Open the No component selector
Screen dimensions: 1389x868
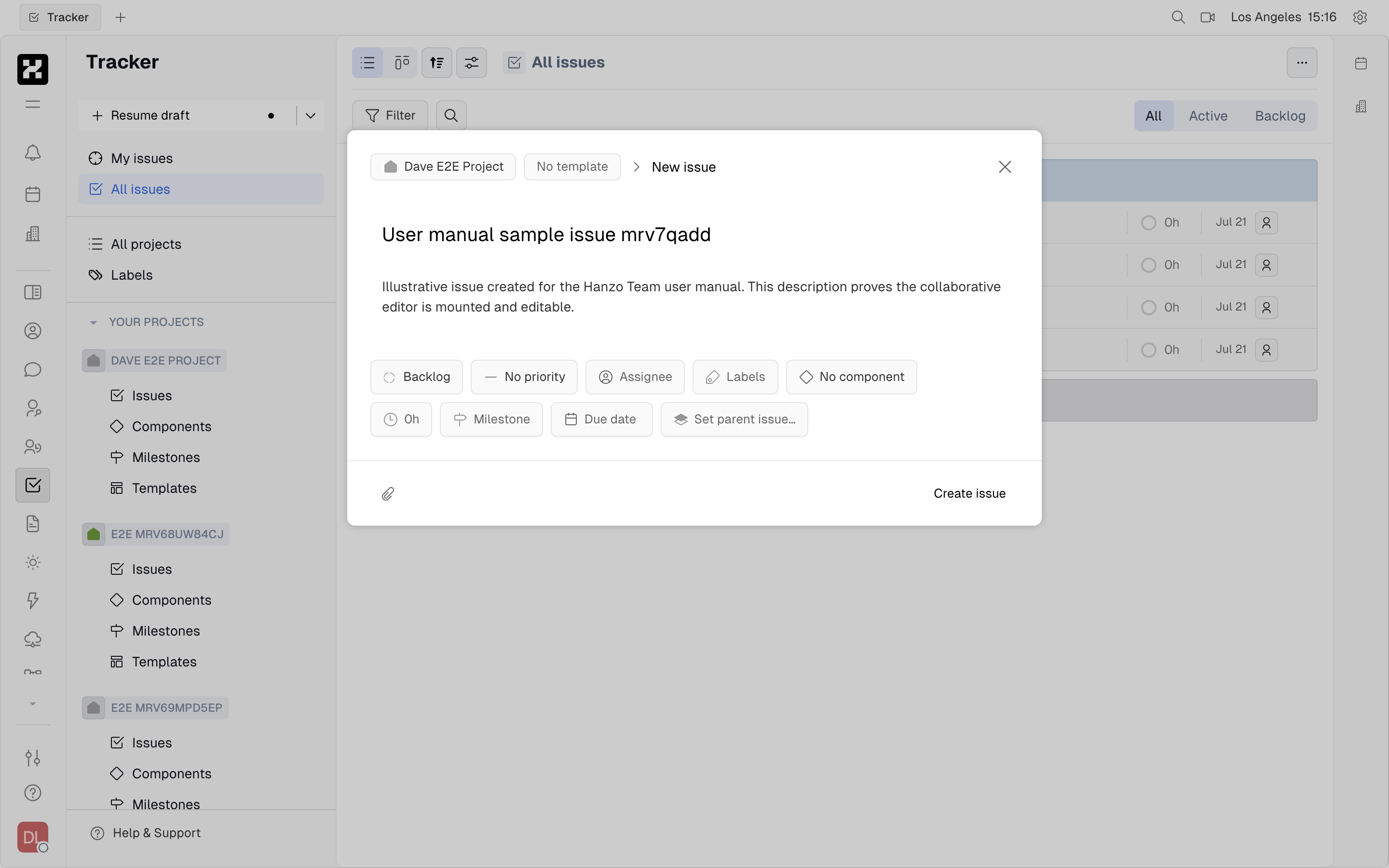coord(851,377)
